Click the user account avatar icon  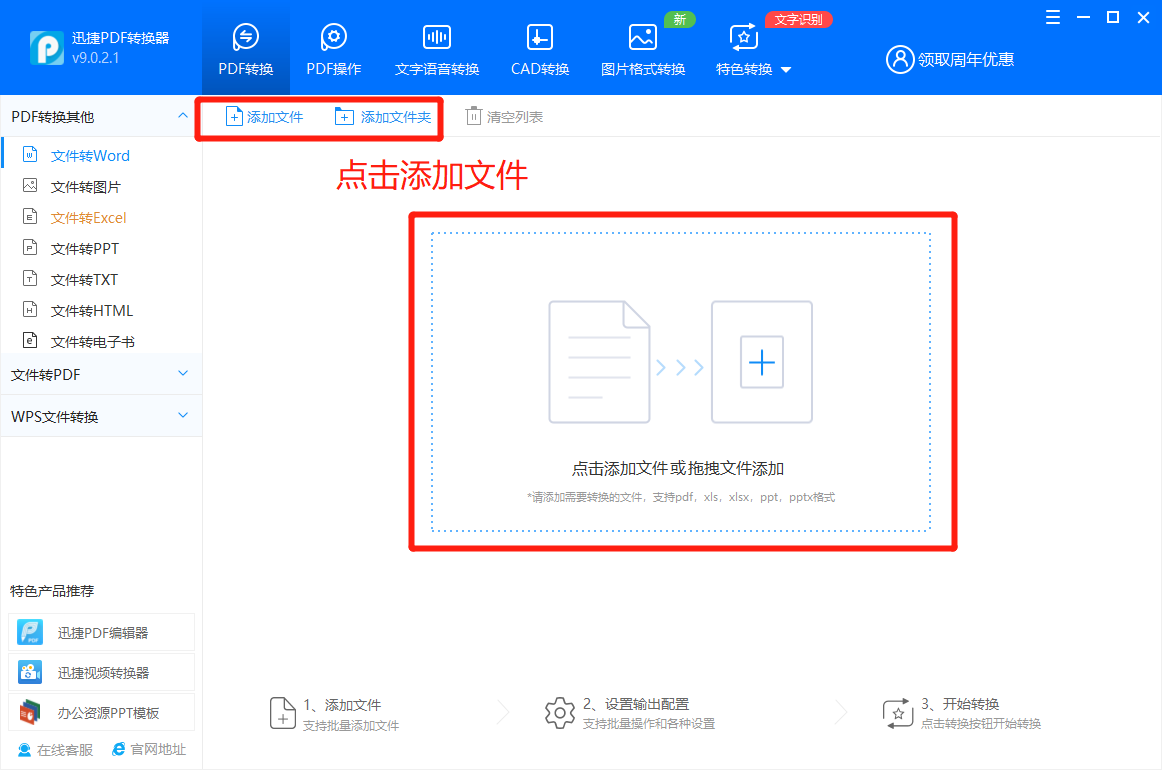coord(900,59)
